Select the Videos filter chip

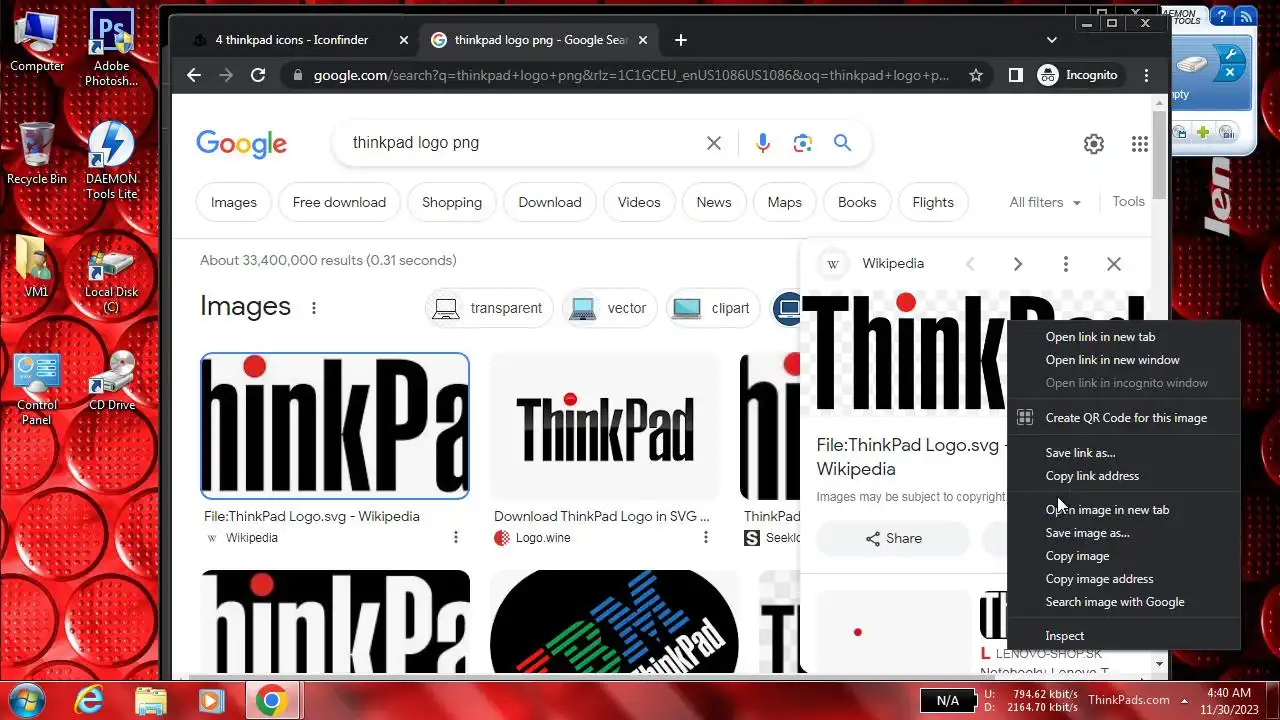(639, 202)
